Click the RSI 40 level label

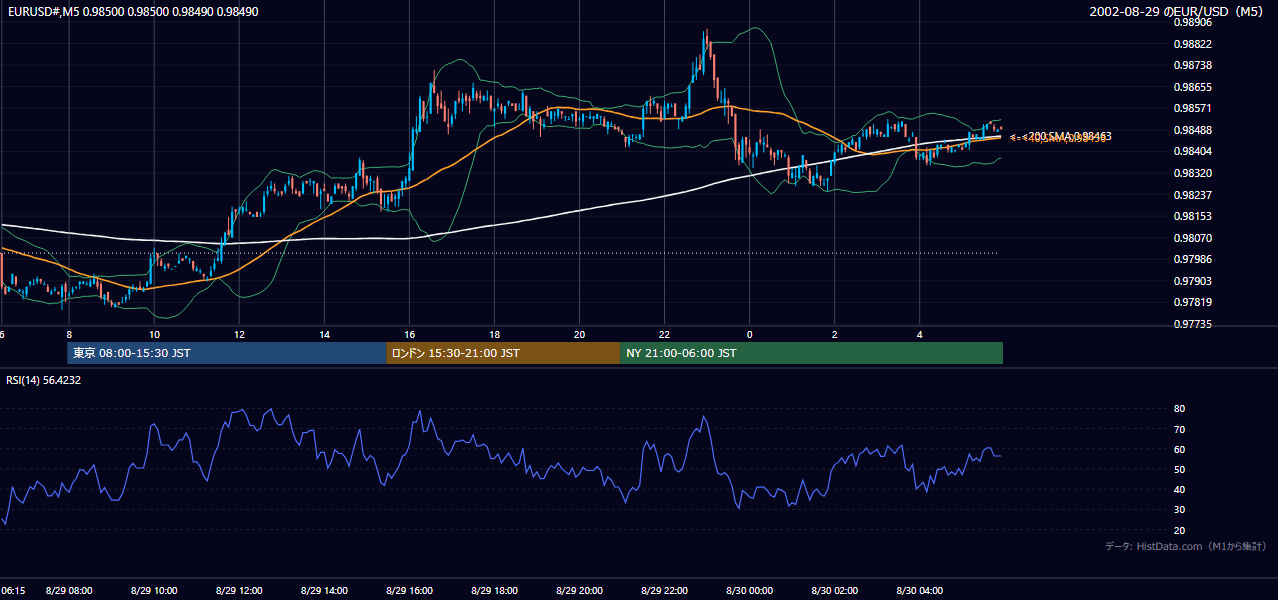click(1179, 489)
